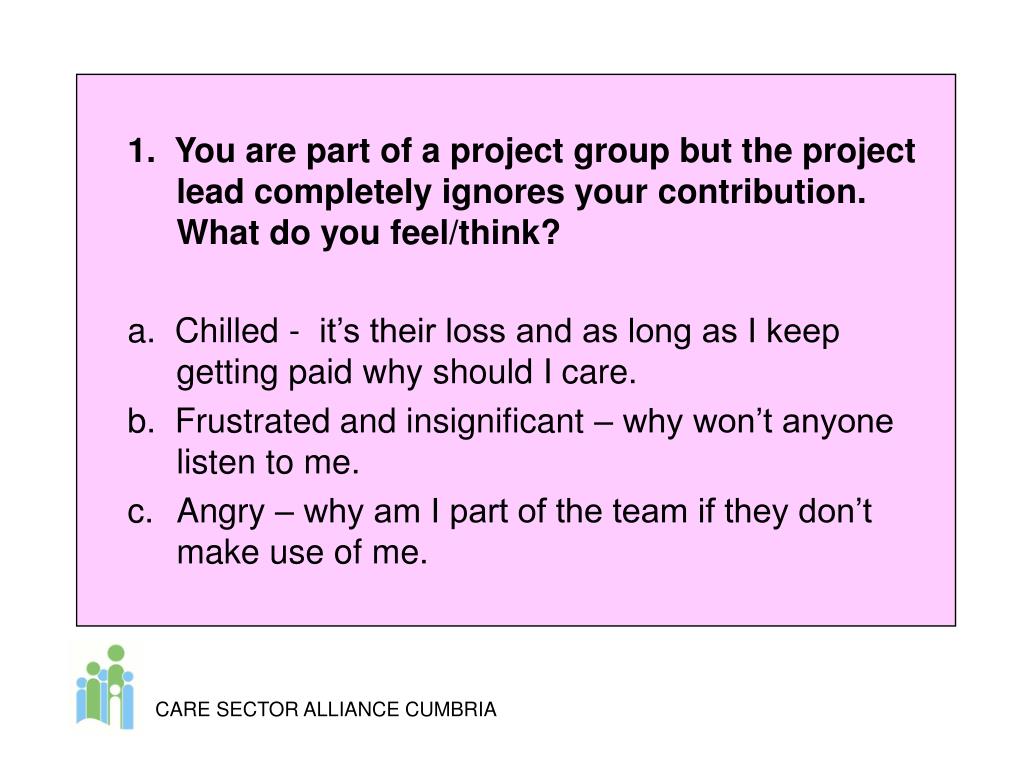Click the 'CARE SECTOR ALLIANCE CUMBRIA' footer text
Image resolution: width=1024 pixels, height=768 pixels.
(x=325, y=709)
